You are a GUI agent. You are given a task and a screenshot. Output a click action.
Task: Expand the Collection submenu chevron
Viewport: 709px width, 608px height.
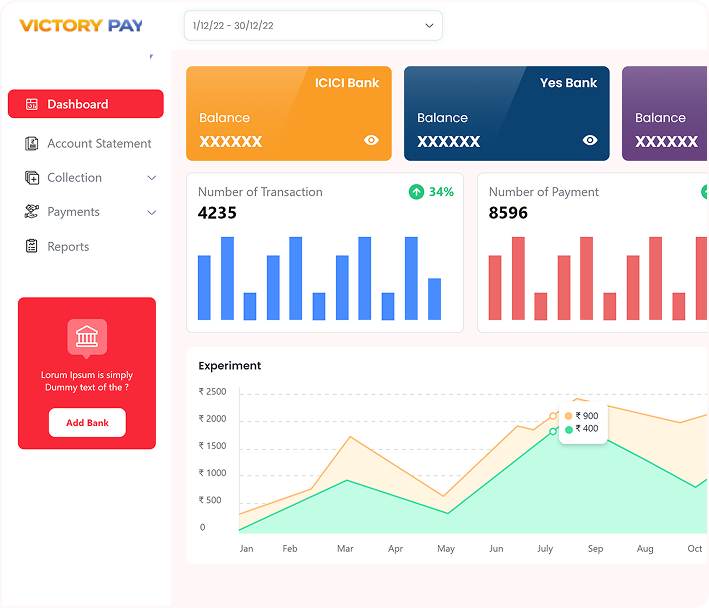click(152, 178)
